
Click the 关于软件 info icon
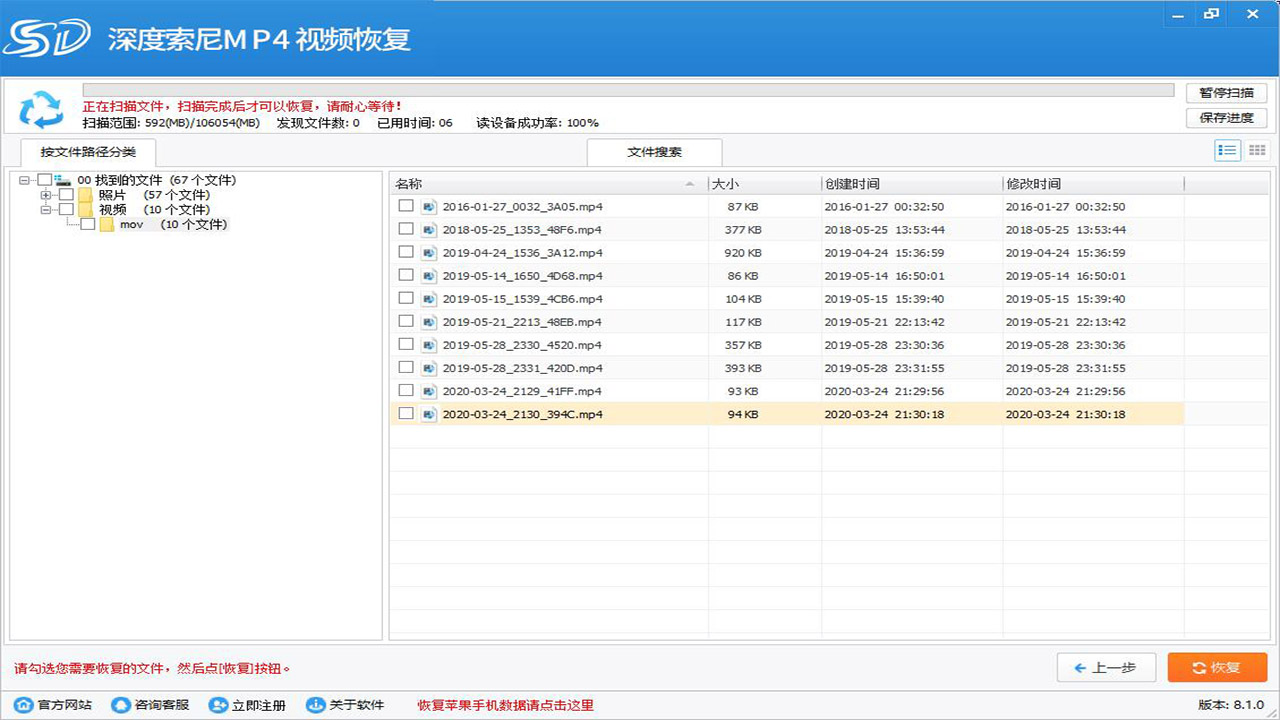pos(314,704)
